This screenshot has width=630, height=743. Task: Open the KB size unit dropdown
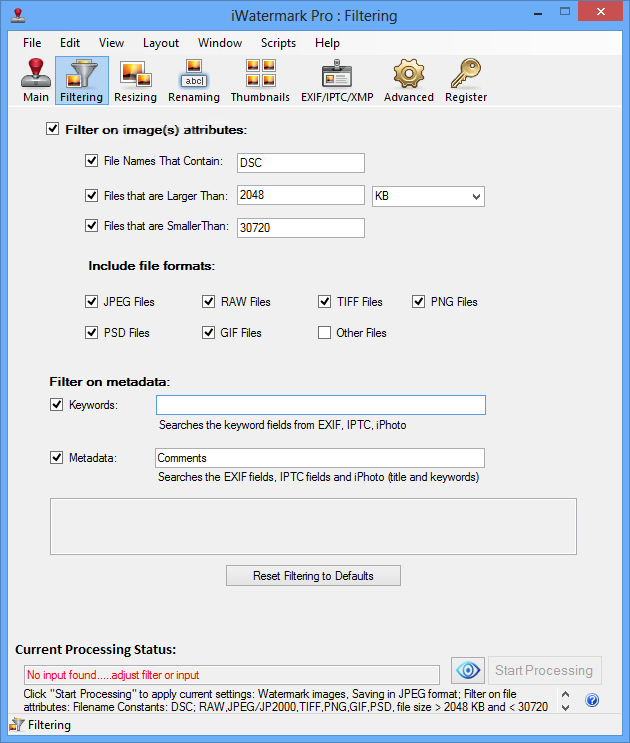[x=428, y=196]
